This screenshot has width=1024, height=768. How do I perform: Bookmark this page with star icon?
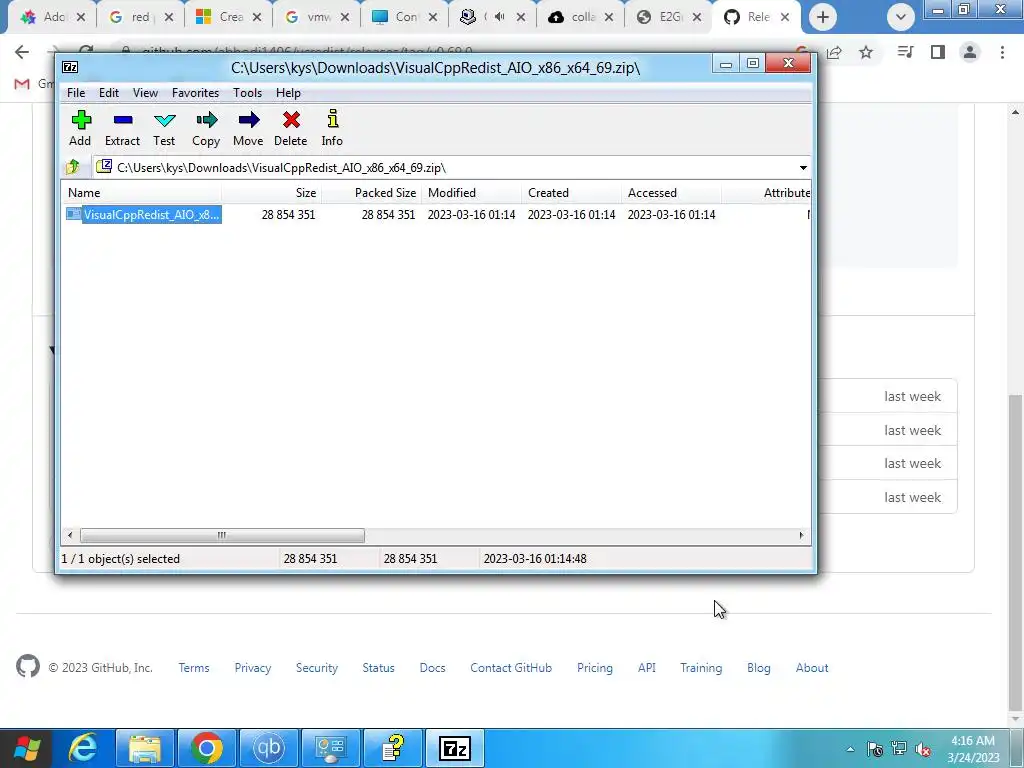[866, 52]
